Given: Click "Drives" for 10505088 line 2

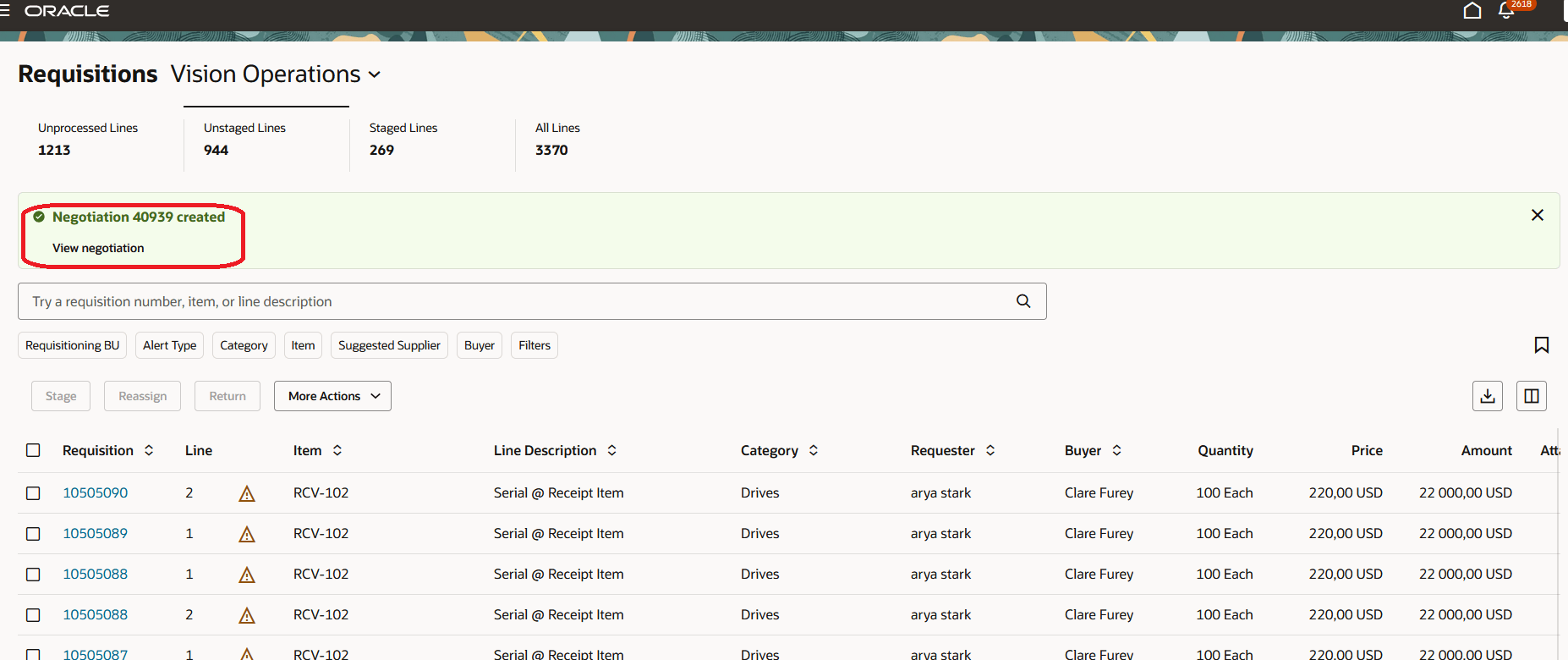Looking at the screenshot, I should (760, 614).
